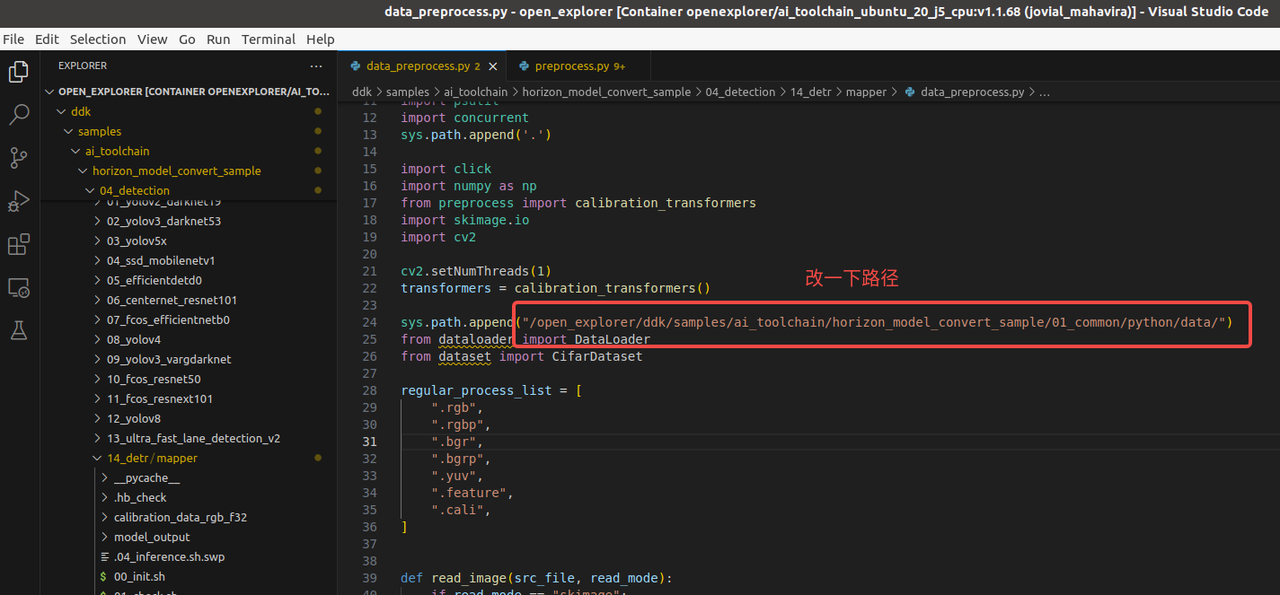Expand the model_output folder
The height and width of the screenshot is (595, 1280).
(151, 537)
